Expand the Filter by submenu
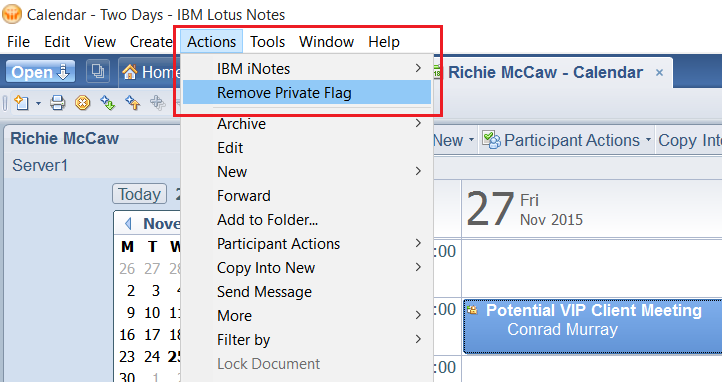722x382 pixels. (x=418, y=339)
